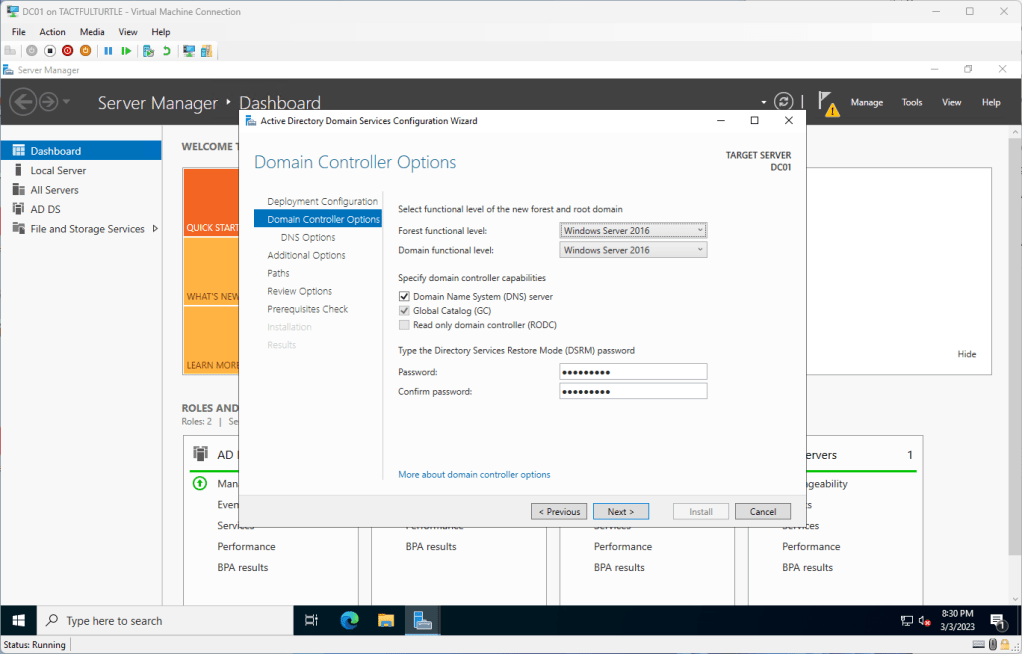Click the Task View taskbar icon

311,620
